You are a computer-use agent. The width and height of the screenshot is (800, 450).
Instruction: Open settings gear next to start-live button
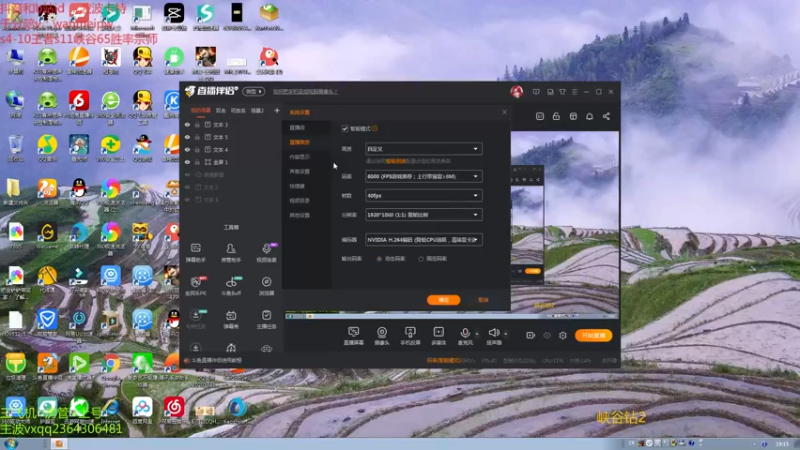562,335
